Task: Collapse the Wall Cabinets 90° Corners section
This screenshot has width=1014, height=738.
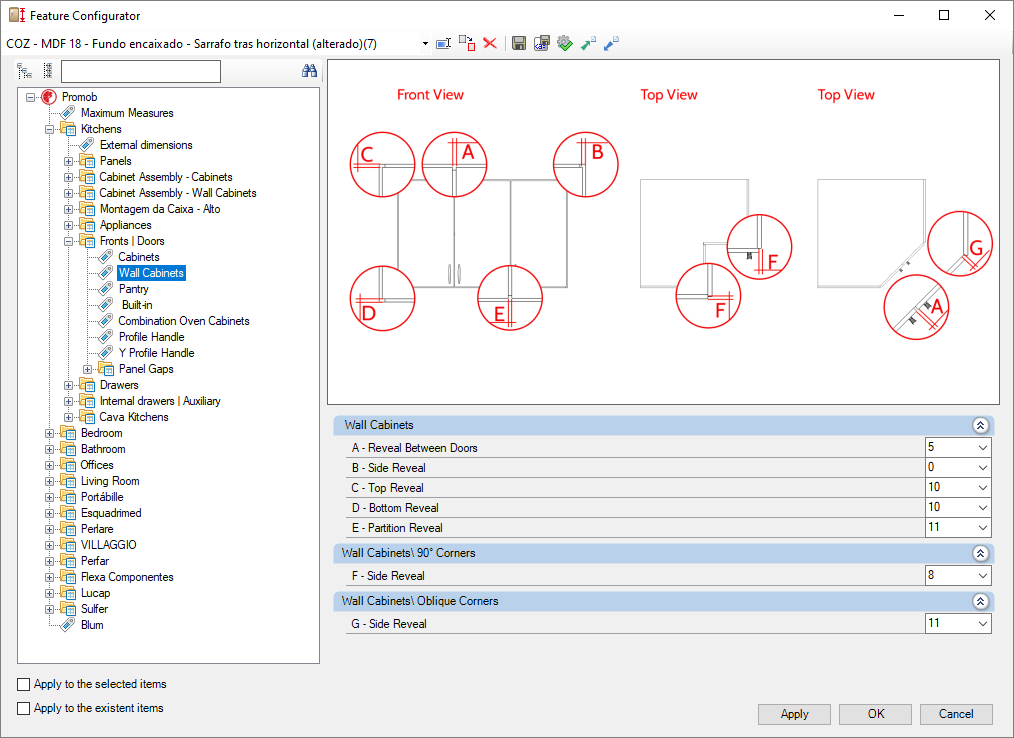Action: coord(980,553)
